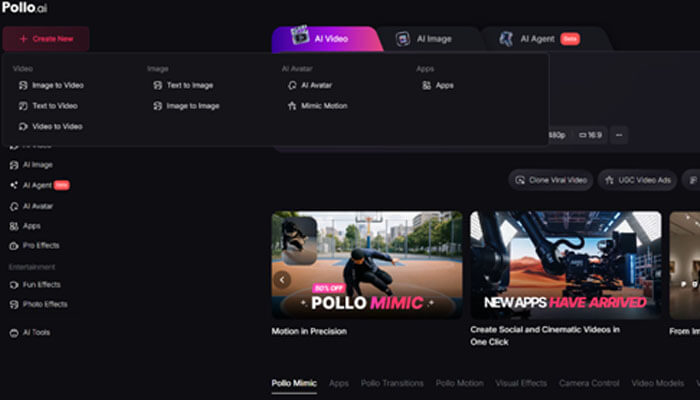Open AI Avatar from the dropdown menu
The height and width of the screenshot is (400, 700).
coord(310,85)
